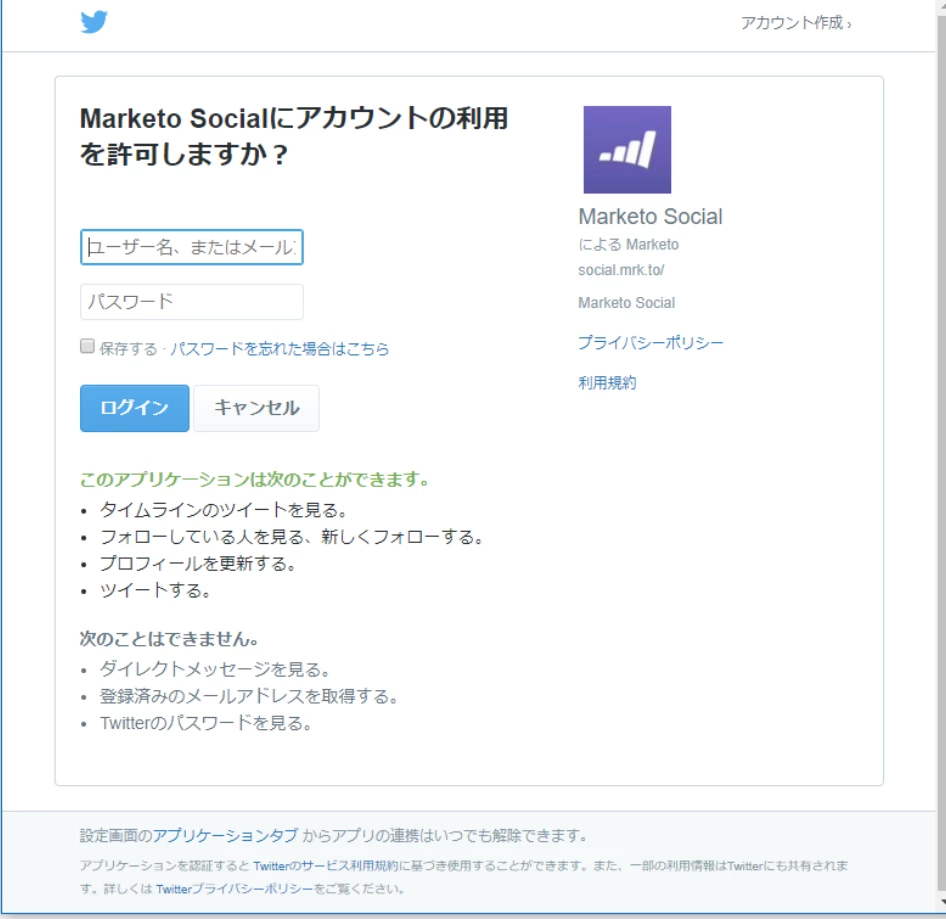Focus the パスワード input field
Viewport: 946px width, 919px height.
[191, 302]
